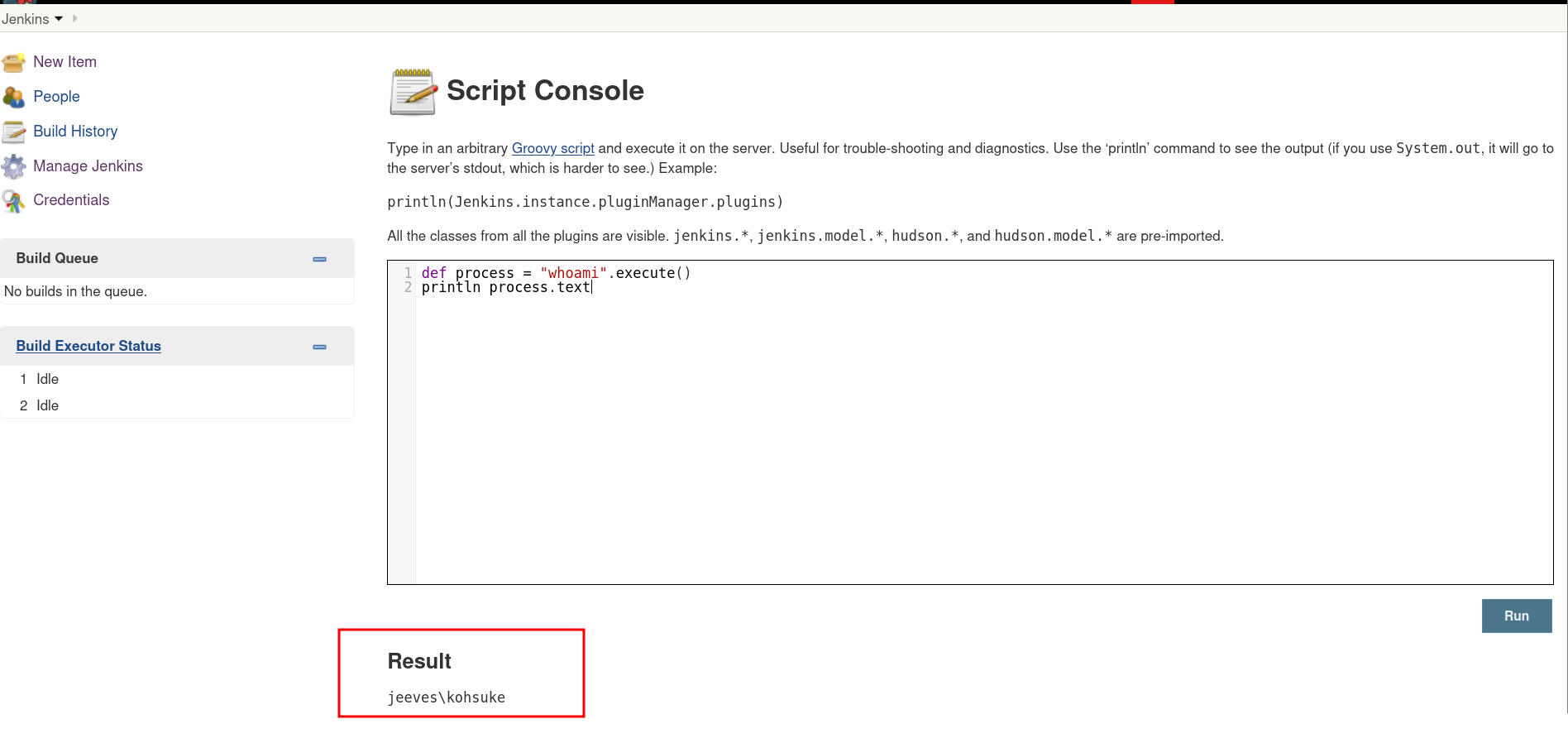Open the Credentials link
This screenshot has height=743, width=1568.
coord(71,200)
